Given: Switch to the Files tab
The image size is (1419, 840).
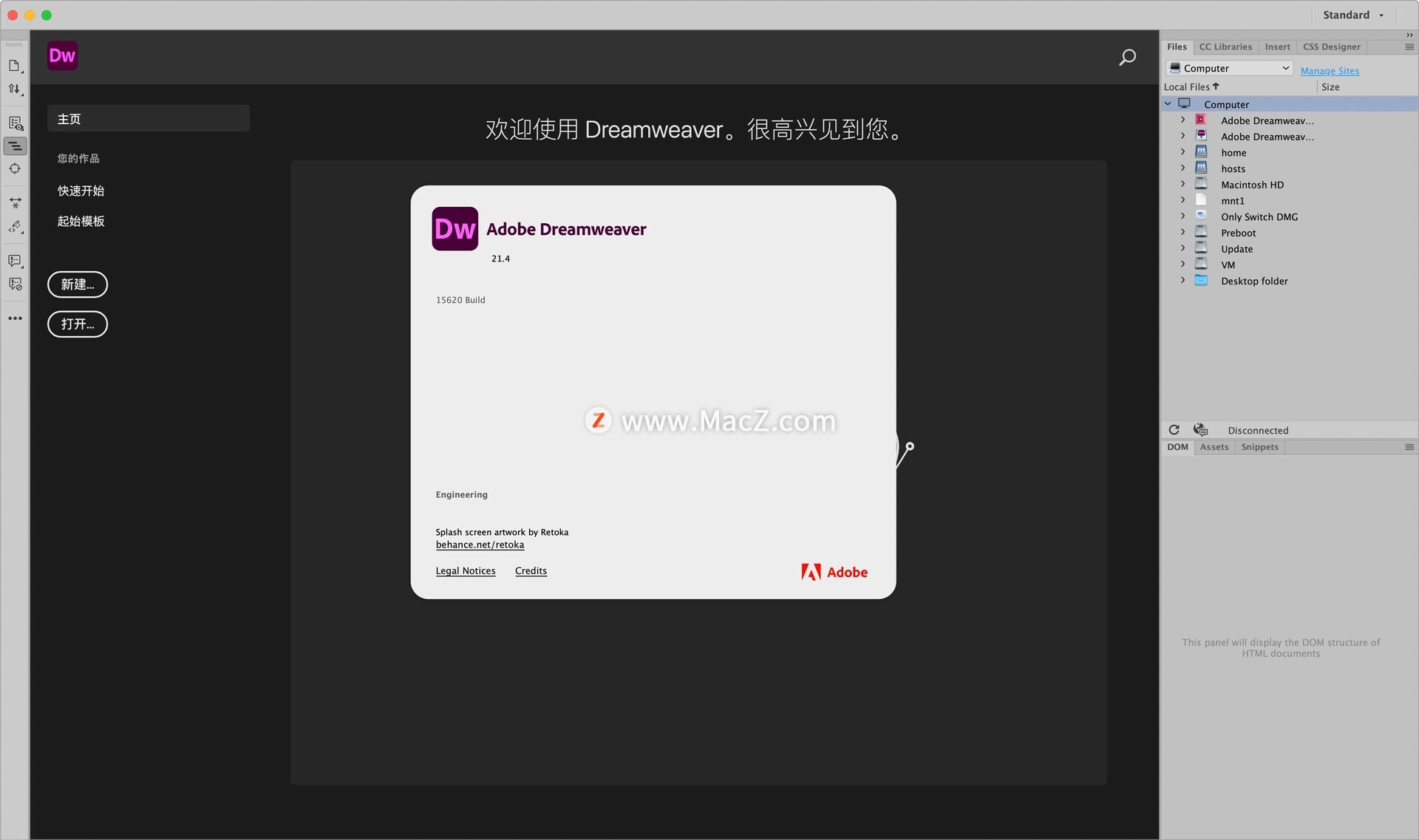Looking at the screenshot, I should [x=1177, y=47].
